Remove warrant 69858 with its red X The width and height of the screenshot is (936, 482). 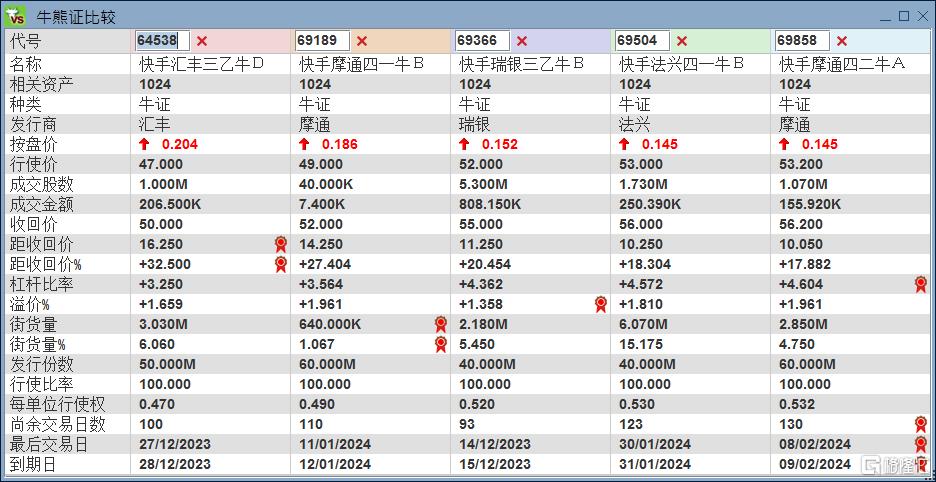pyautogui.click(x=842, y=41)
